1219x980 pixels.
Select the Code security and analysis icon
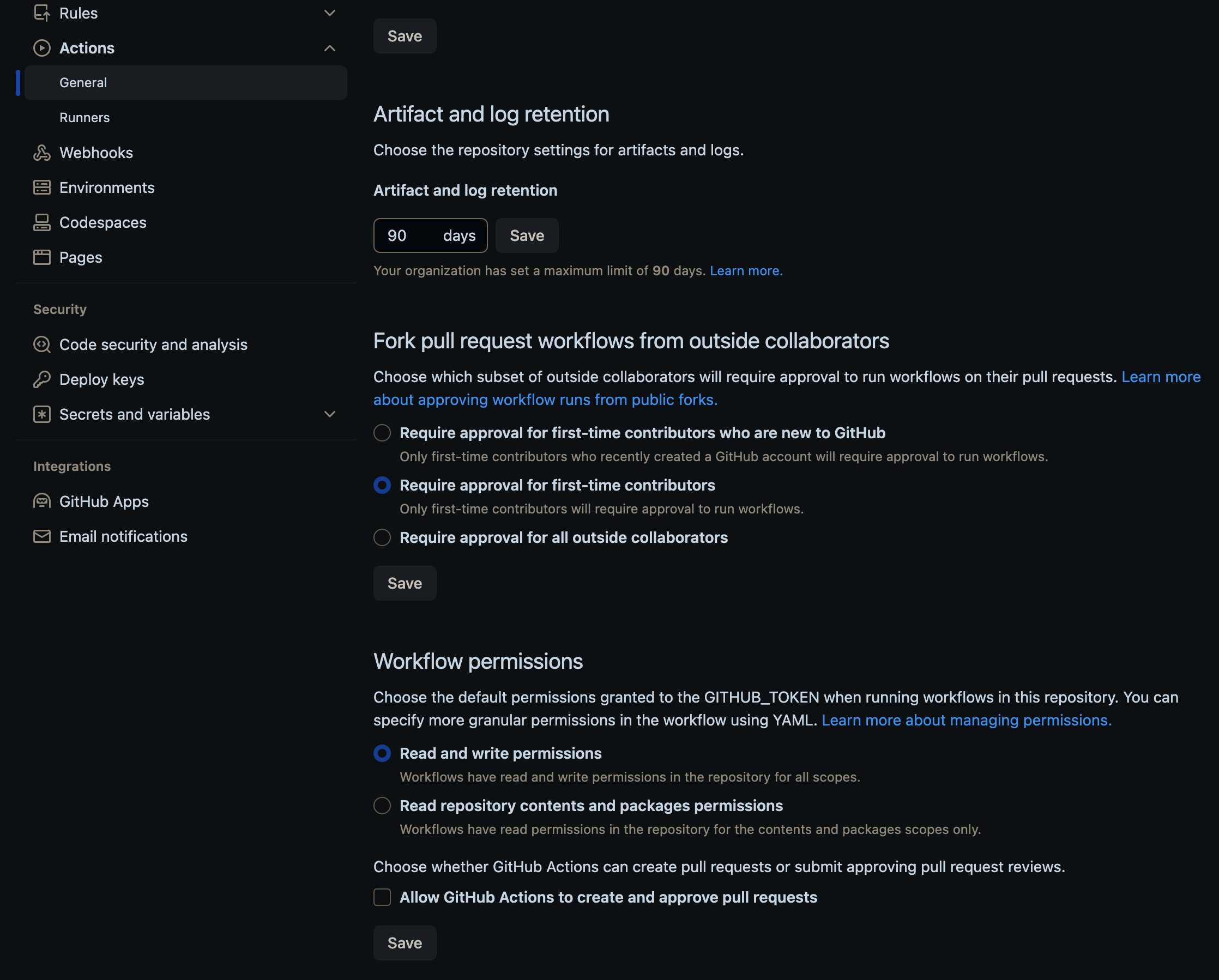(42, 344)
